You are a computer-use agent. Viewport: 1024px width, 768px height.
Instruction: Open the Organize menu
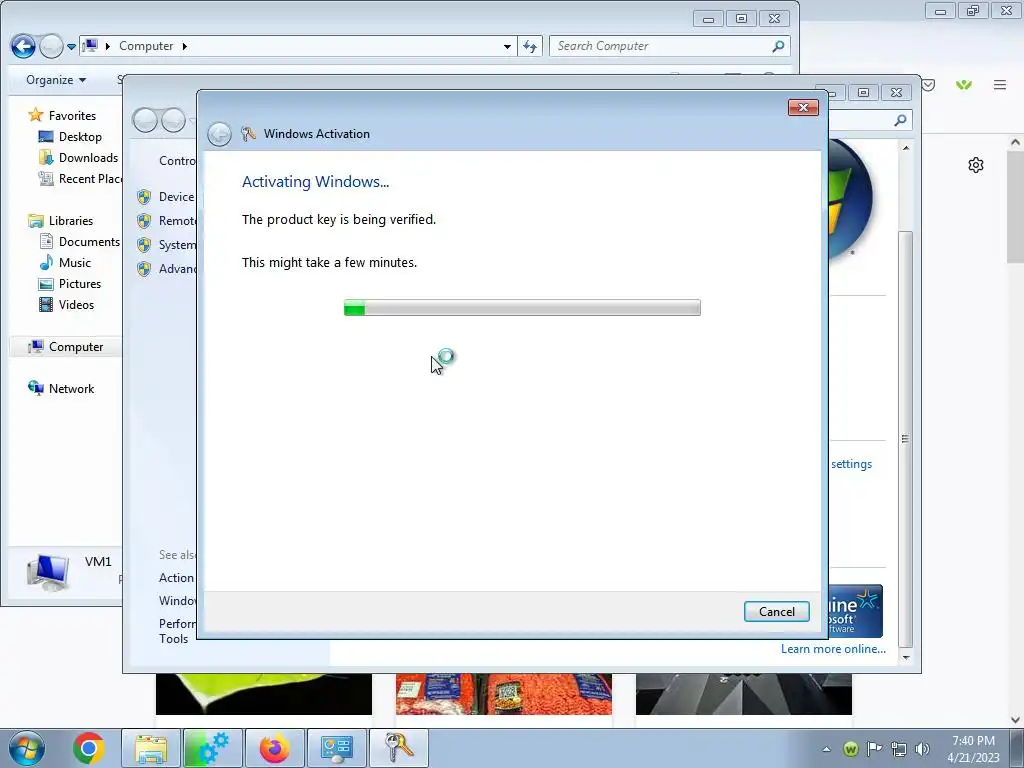(x=56, y=80)
